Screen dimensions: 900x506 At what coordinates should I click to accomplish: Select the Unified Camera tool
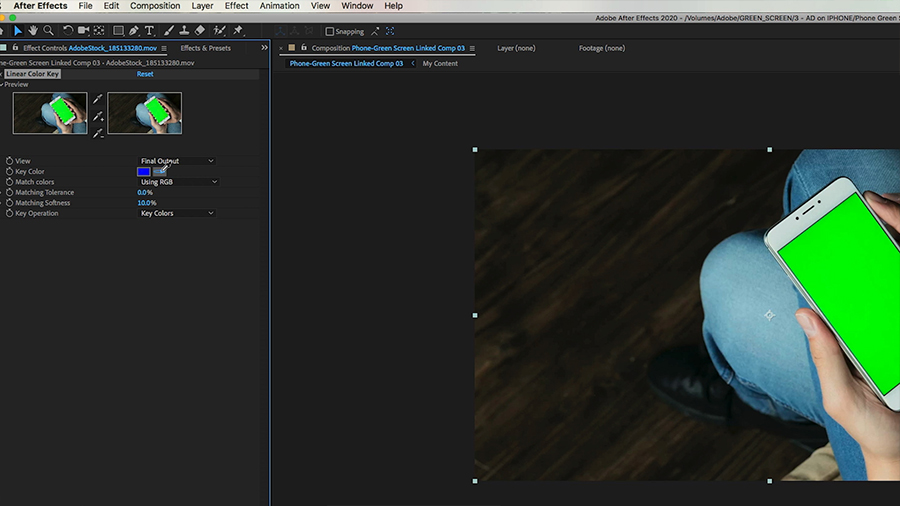click(83, 30)
